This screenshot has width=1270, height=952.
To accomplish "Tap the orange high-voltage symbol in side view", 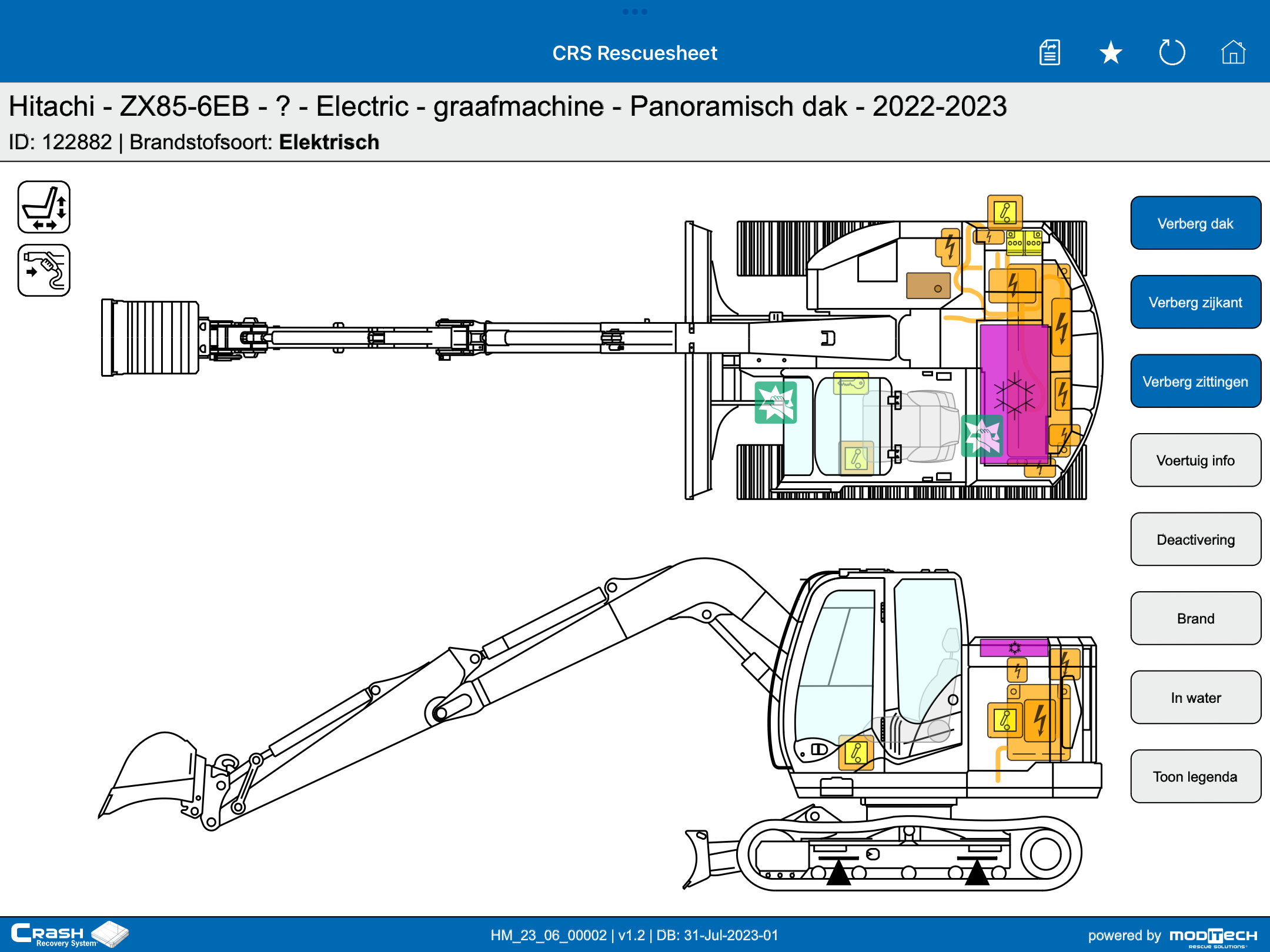I will tap(1040, 720).
